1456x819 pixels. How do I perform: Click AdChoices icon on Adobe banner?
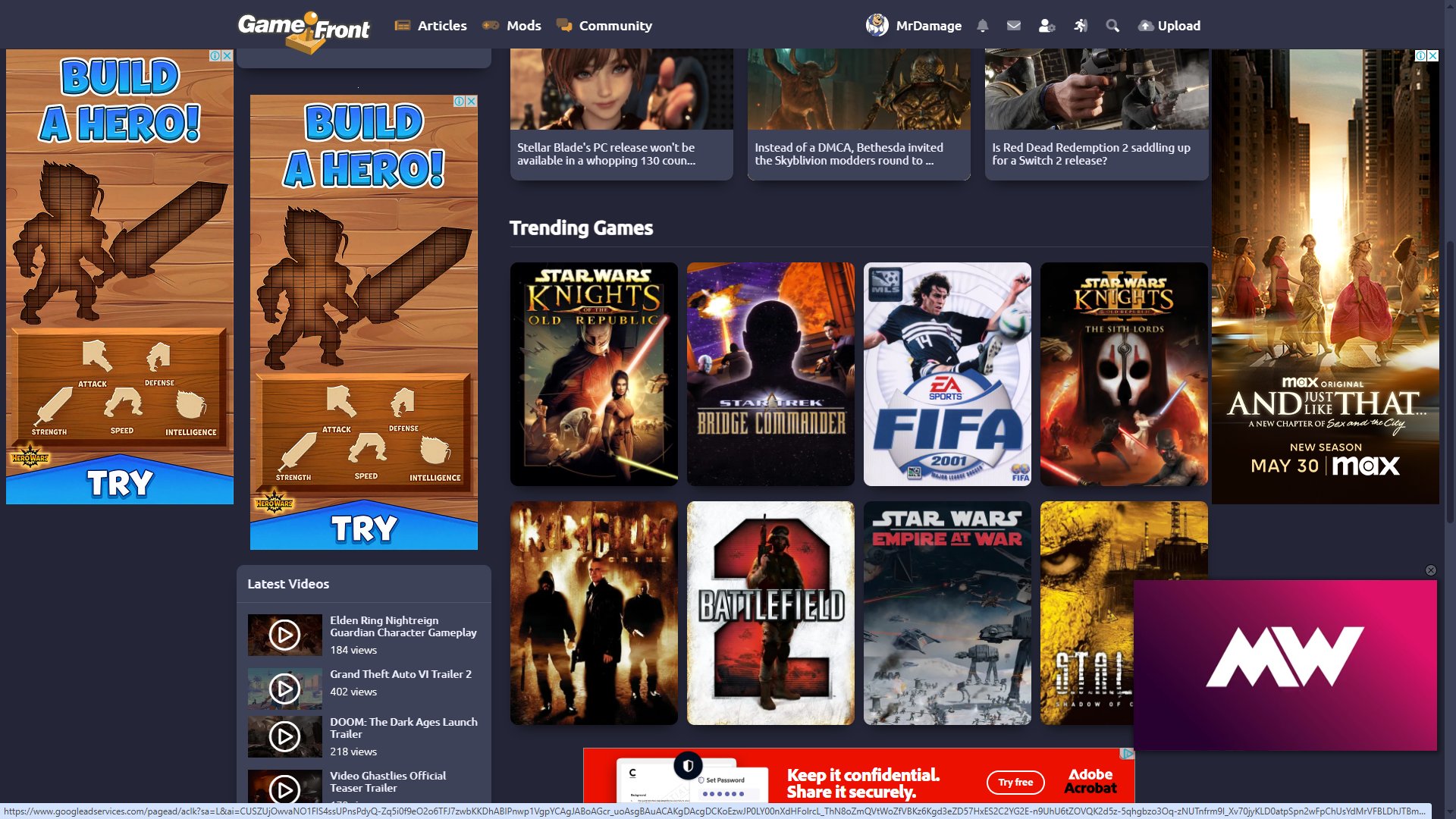1128,754
